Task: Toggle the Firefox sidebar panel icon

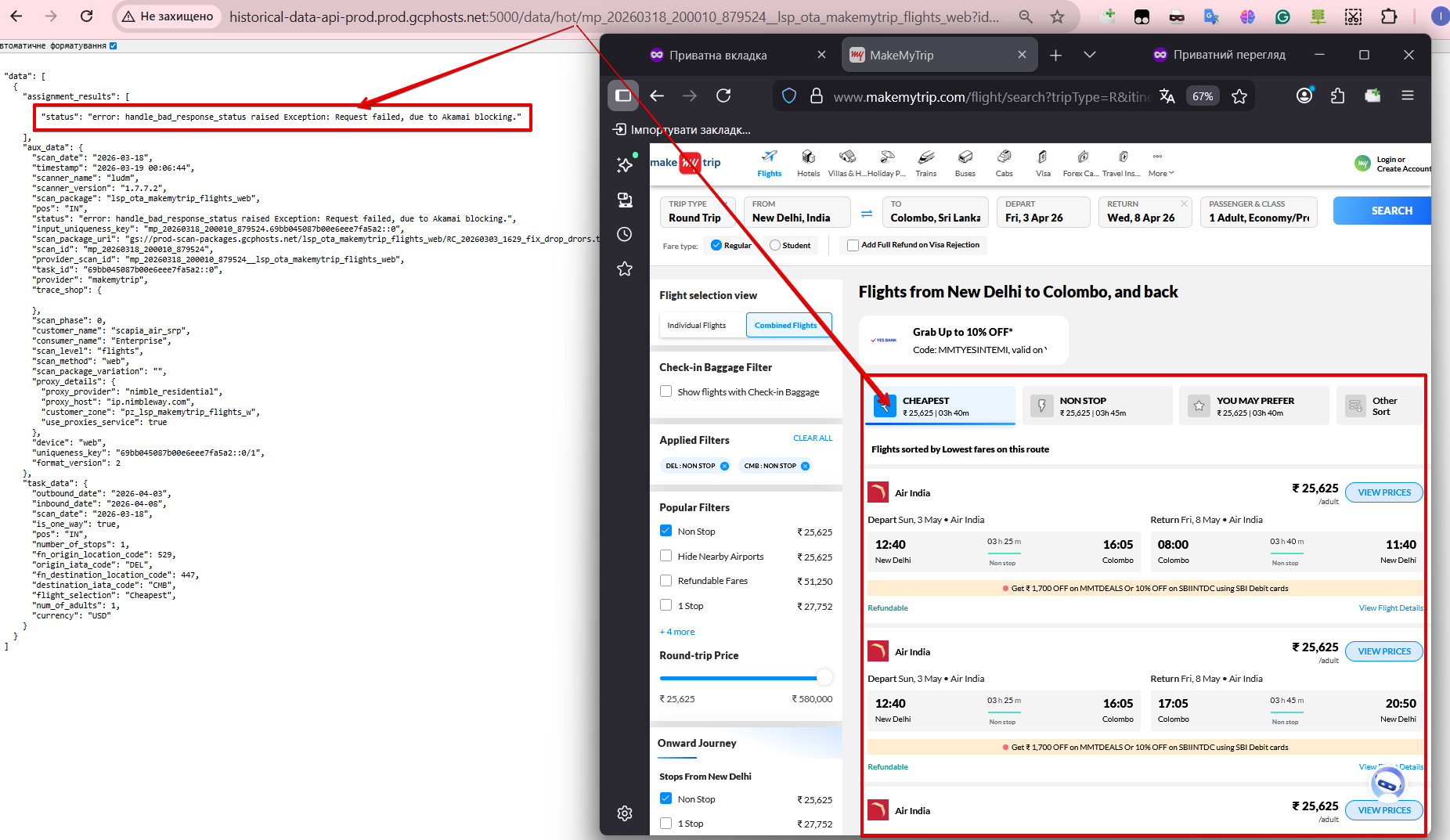Action: 623,96
